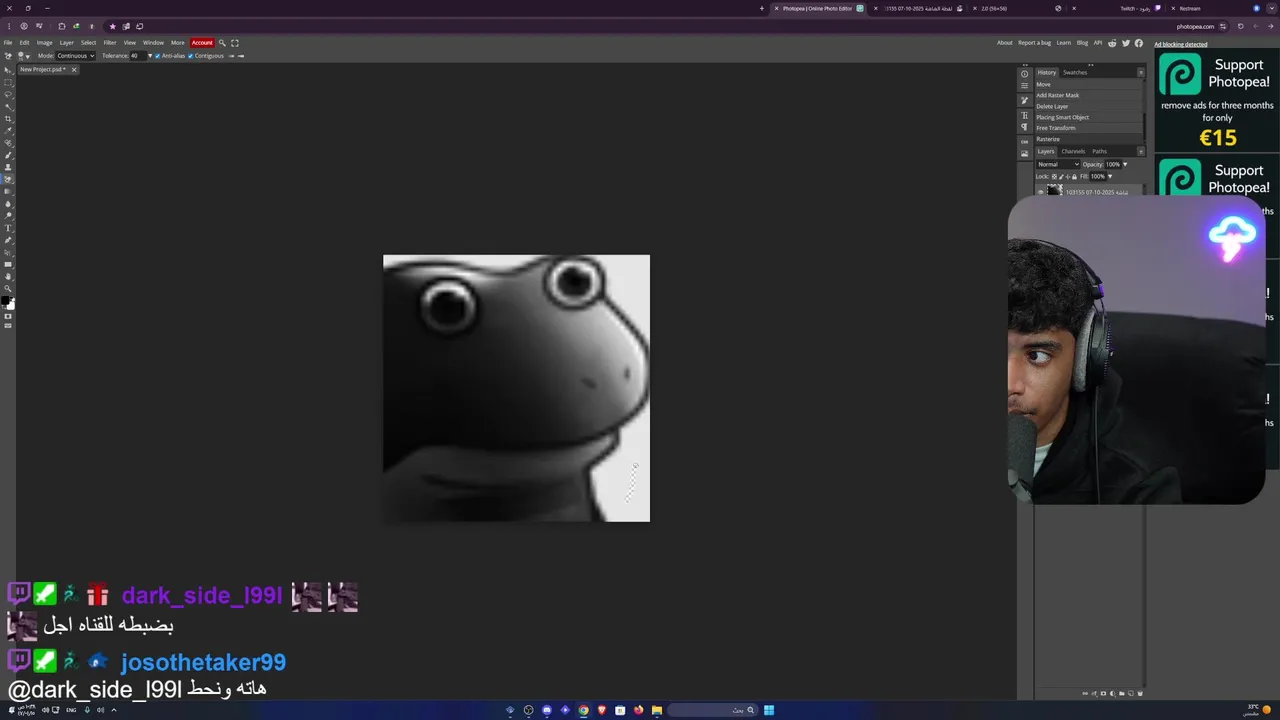Switch to the Swatches tab
The image size is (1280, 720).
pyautogui.click(x=1075, y=73)
